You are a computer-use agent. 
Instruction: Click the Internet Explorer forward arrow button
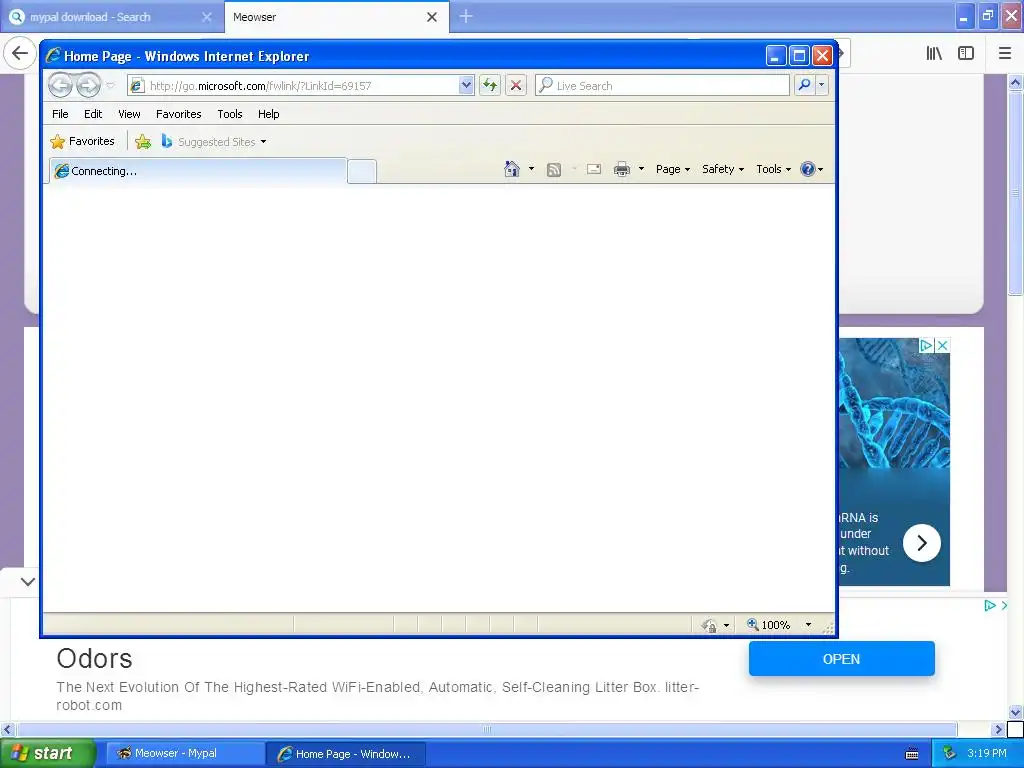tap(88, 85)
